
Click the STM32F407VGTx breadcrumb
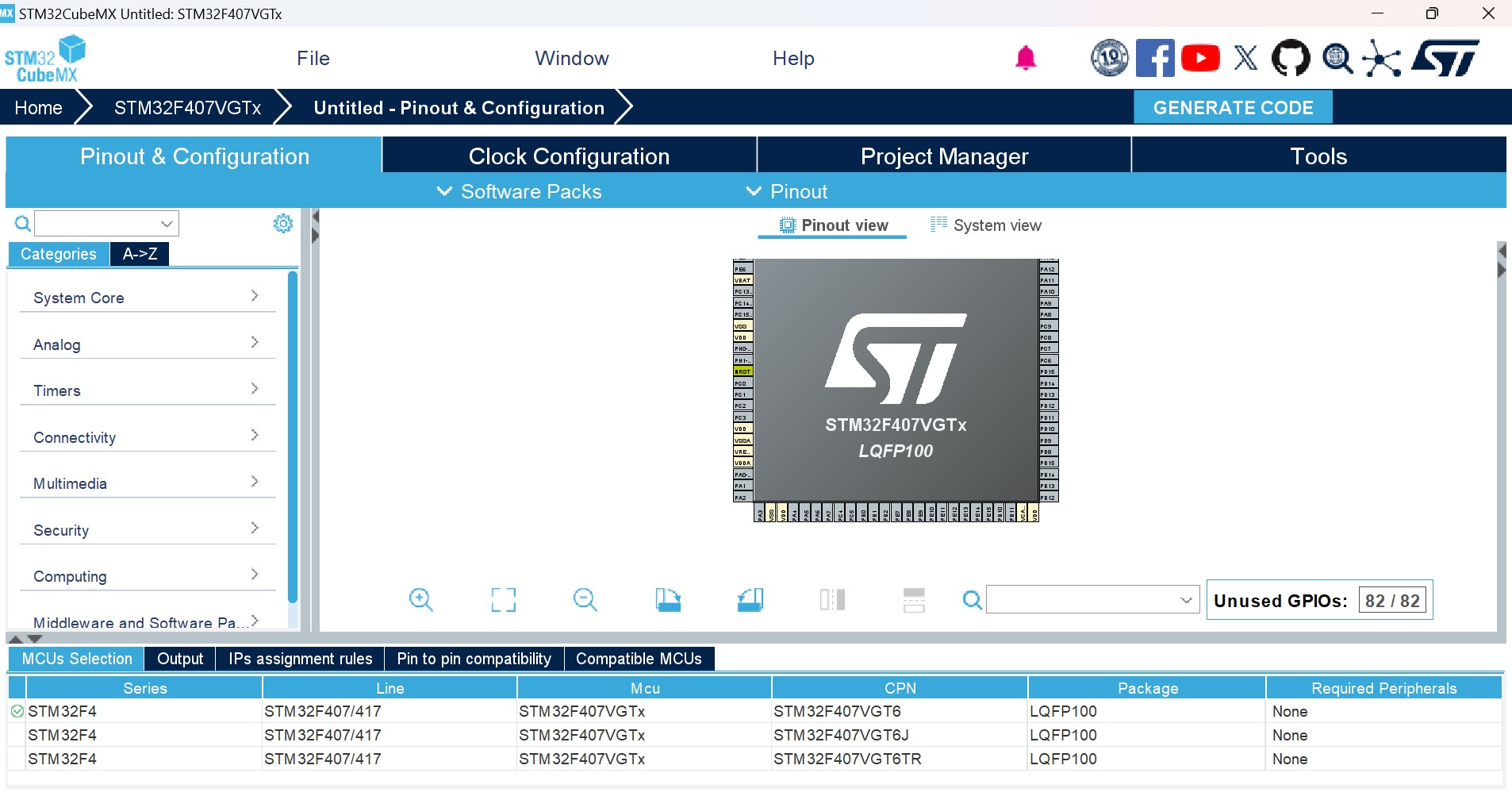click(187, 107)
